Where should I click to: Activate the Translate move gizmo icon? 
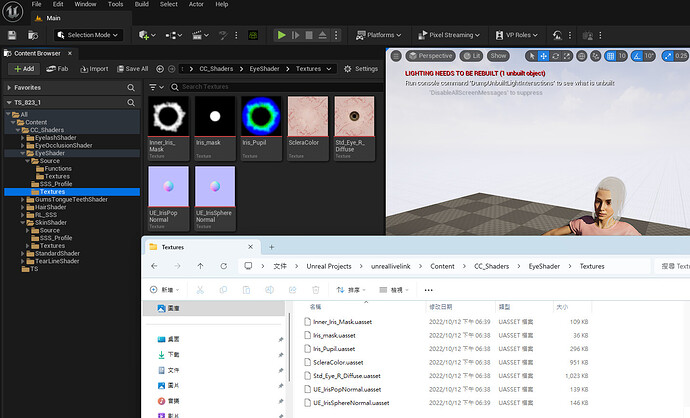(x=543, y=56)
